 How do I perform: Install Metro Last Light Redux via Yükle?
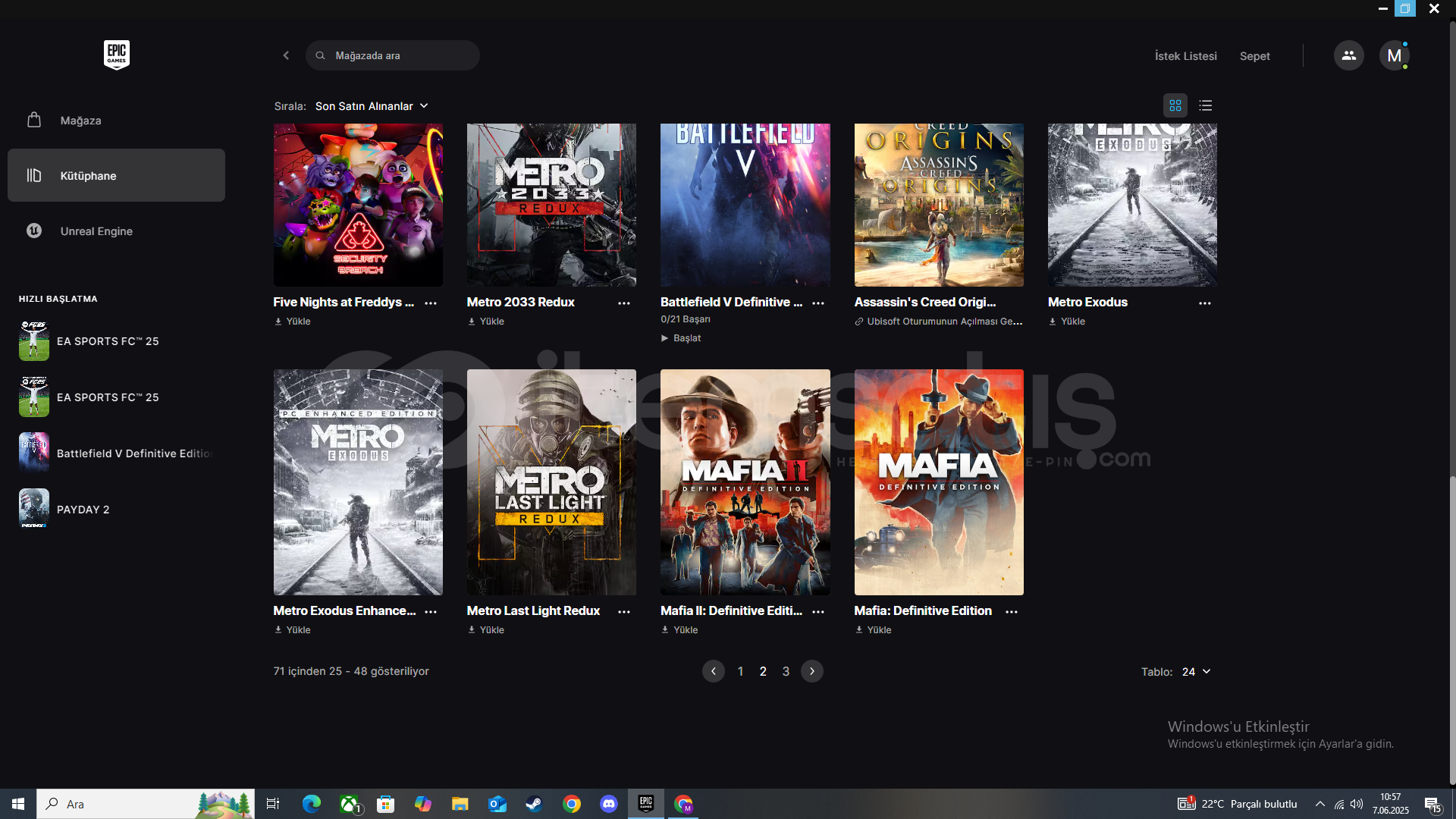coord(486,630)
